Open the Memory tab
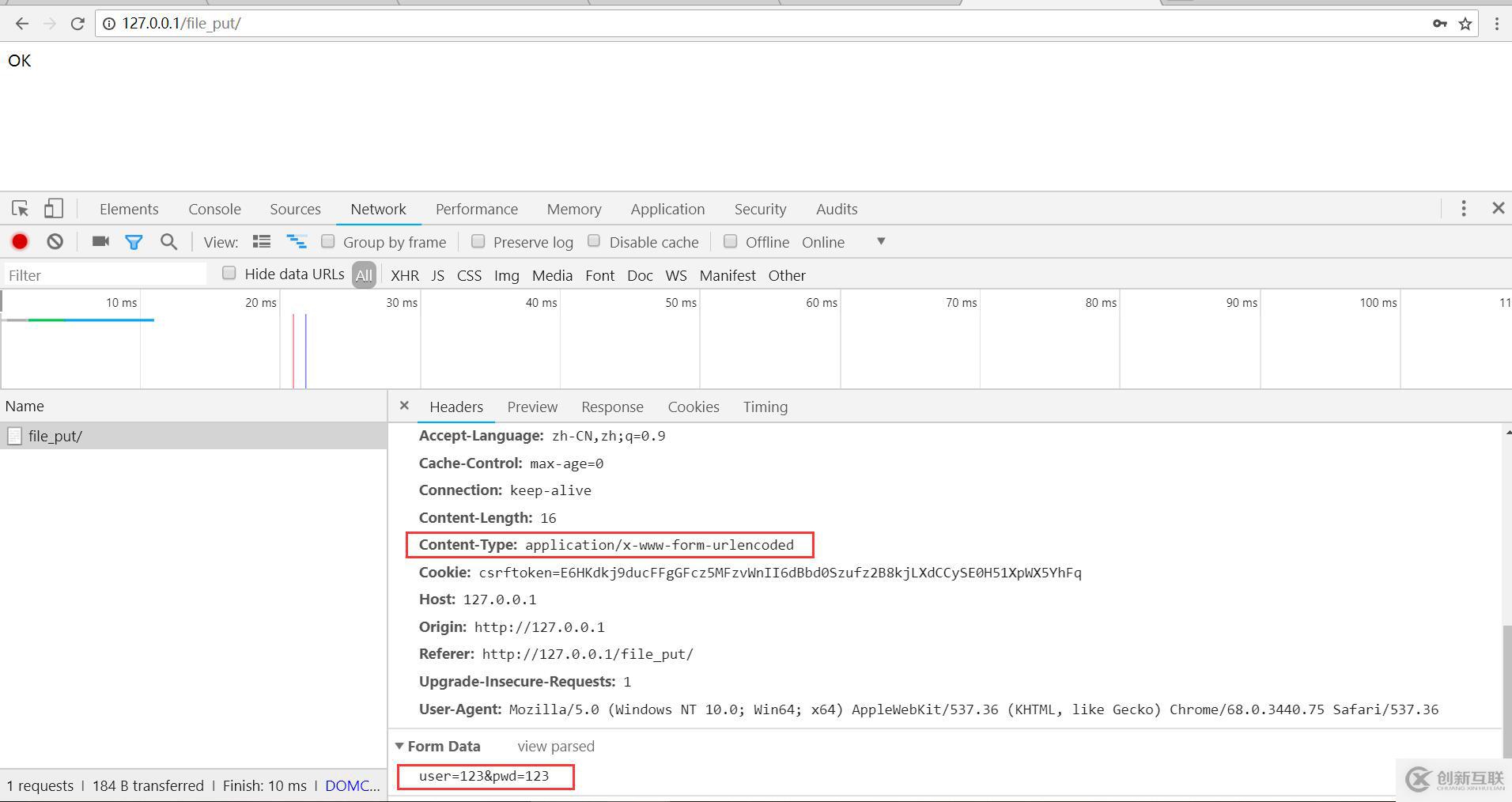The width and height of the screenshot is (1512, 802). tap(574, 209)
